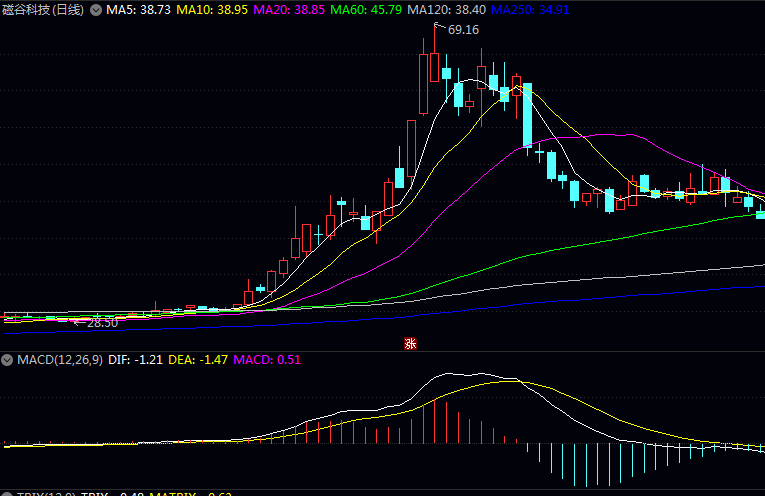The height and width of the screenshot is (496, 765).
Task: Select the DIF value label
Action: (x=136, y=359)
